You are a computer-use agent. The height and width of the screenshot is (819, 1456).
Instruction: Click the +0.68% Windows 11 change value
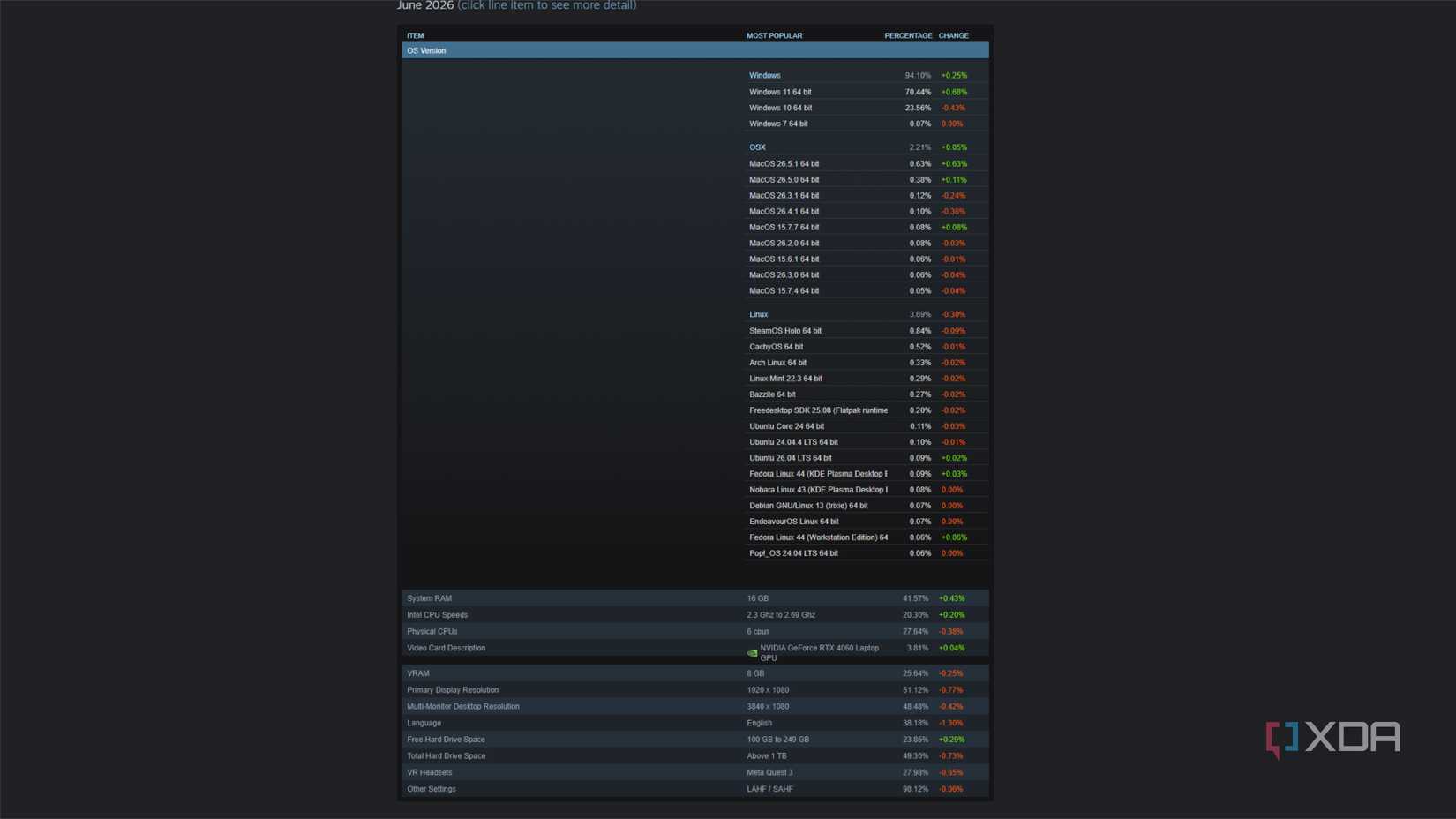[x=954, y=92]
